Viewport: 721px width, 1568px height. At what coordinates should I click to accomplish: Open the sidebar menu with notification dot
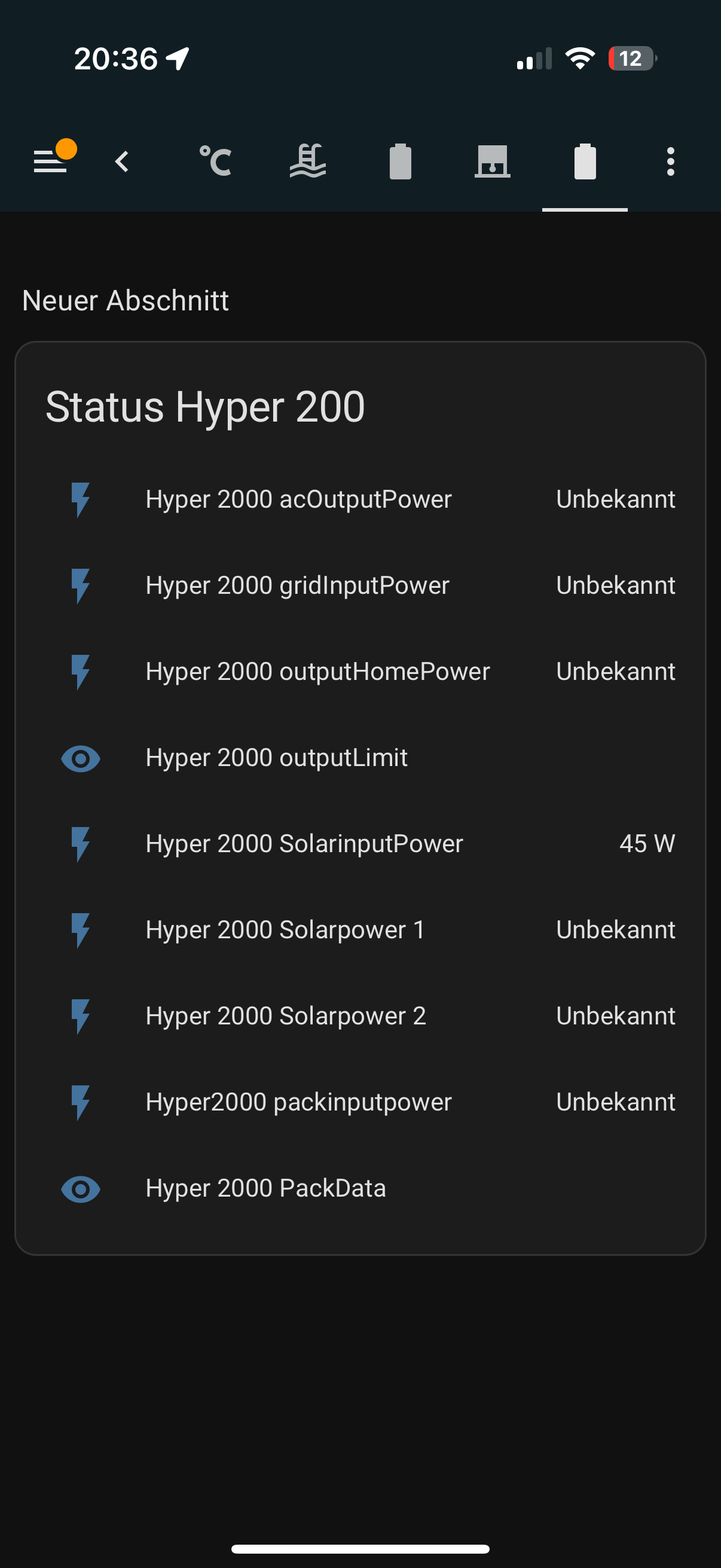click(x=51, y=161)
